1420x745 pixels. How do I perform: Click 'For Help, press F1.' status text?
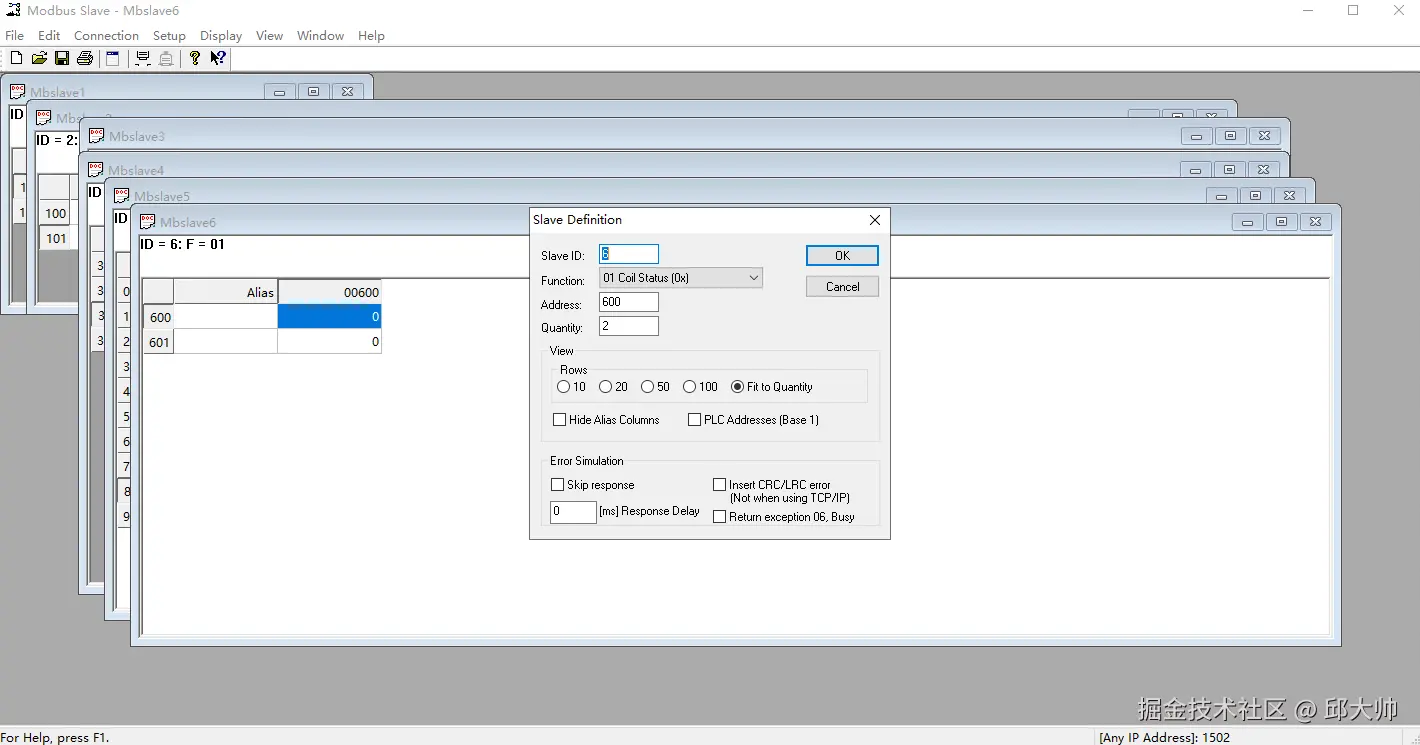coord(56,738)
